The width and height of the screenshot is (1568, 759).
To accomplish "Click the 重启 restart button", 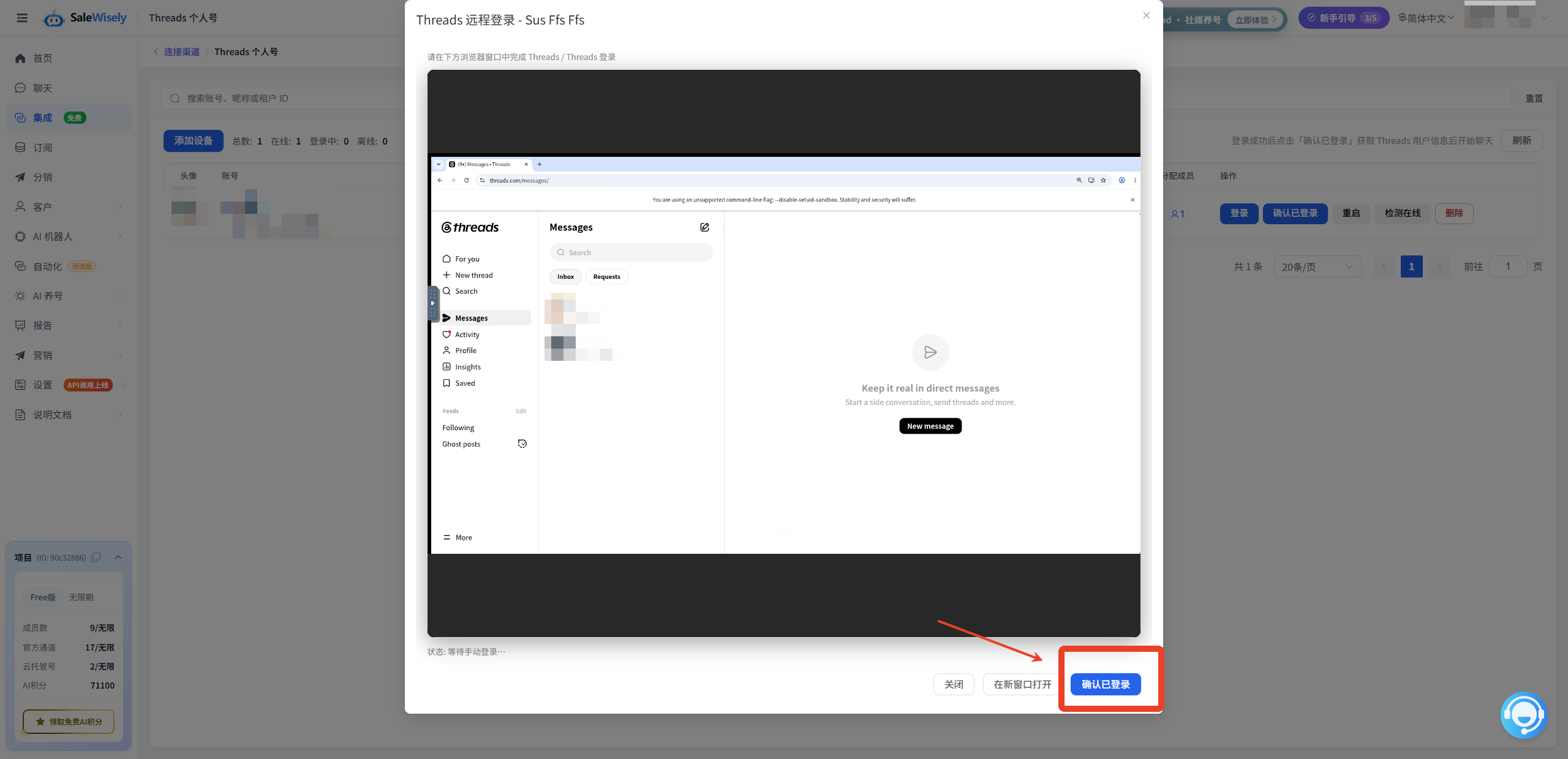I will tap(1351, 213).
